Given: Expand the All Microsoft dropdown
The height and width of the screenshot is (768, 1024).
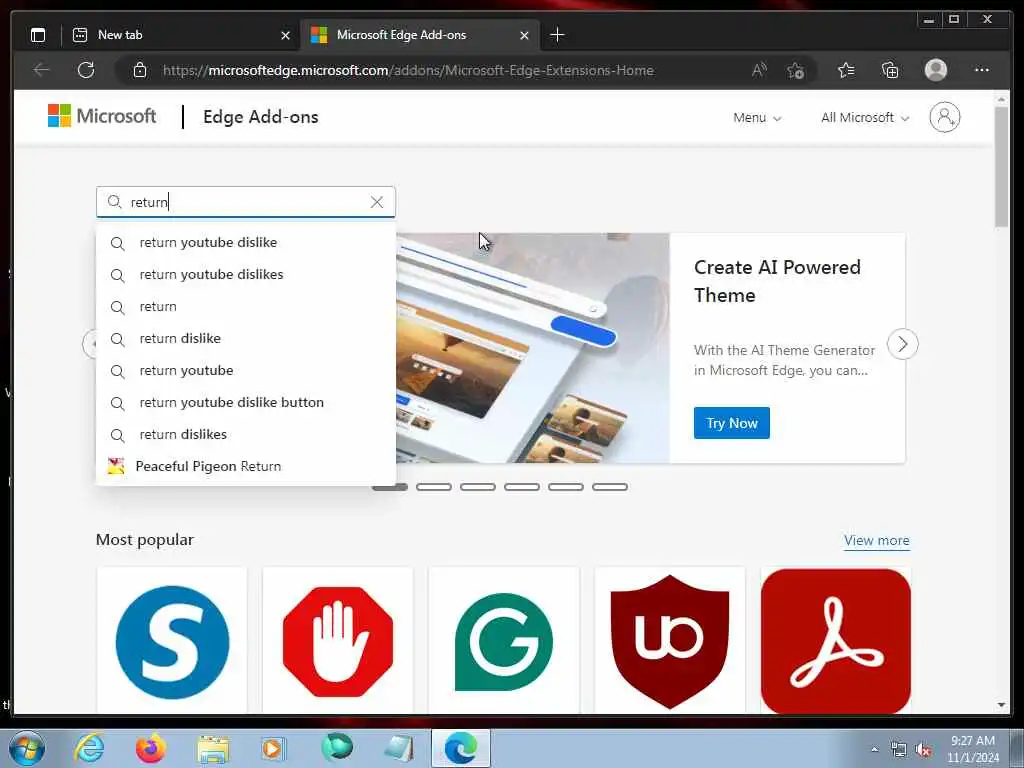Looking at the screenshot, I should tap(865, 118).
